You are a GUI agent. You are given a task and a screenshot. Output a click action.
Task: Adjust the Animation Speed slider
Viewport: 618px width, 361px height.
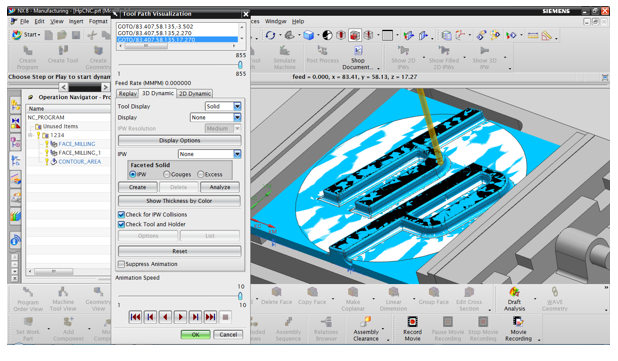point(240,296)
